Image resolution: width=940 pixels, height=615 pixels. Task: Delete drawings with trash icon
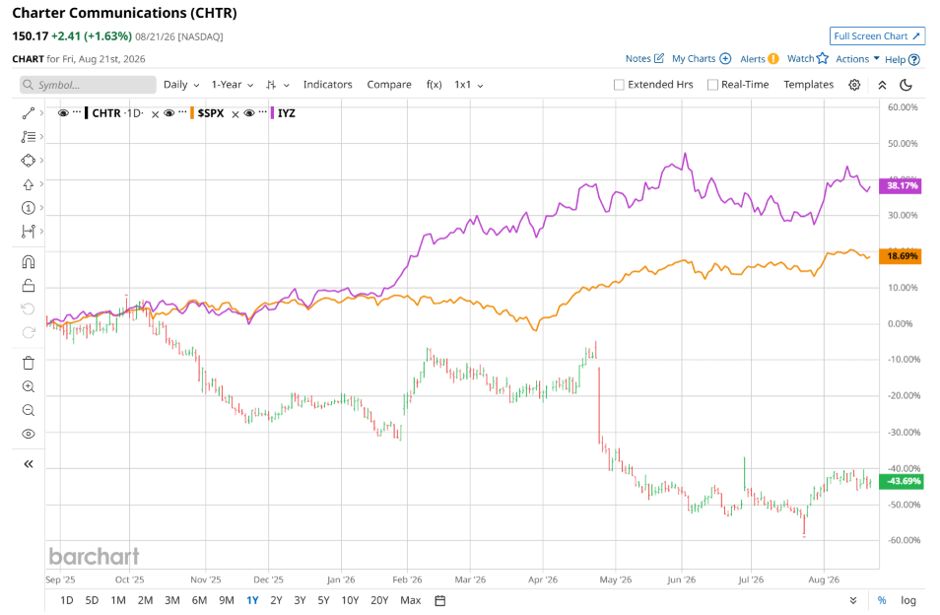pos(28,363)
